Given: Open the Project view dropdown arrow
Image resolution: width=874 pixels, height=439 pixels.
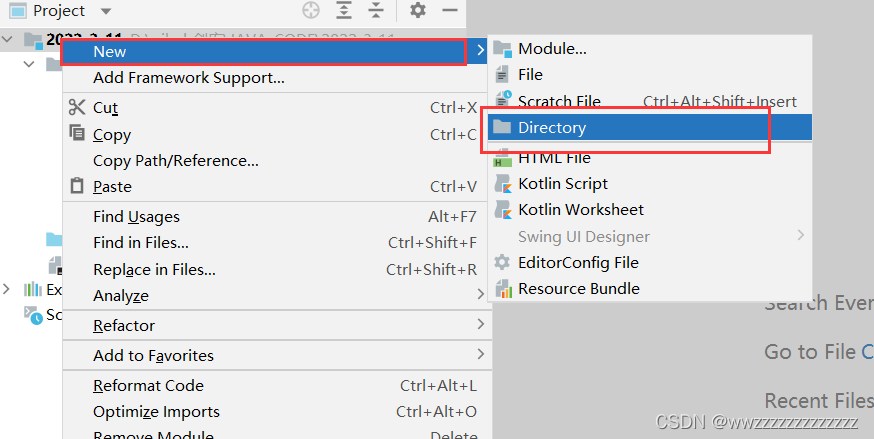Looking at the screenshot, I should (x=106, y=11).
